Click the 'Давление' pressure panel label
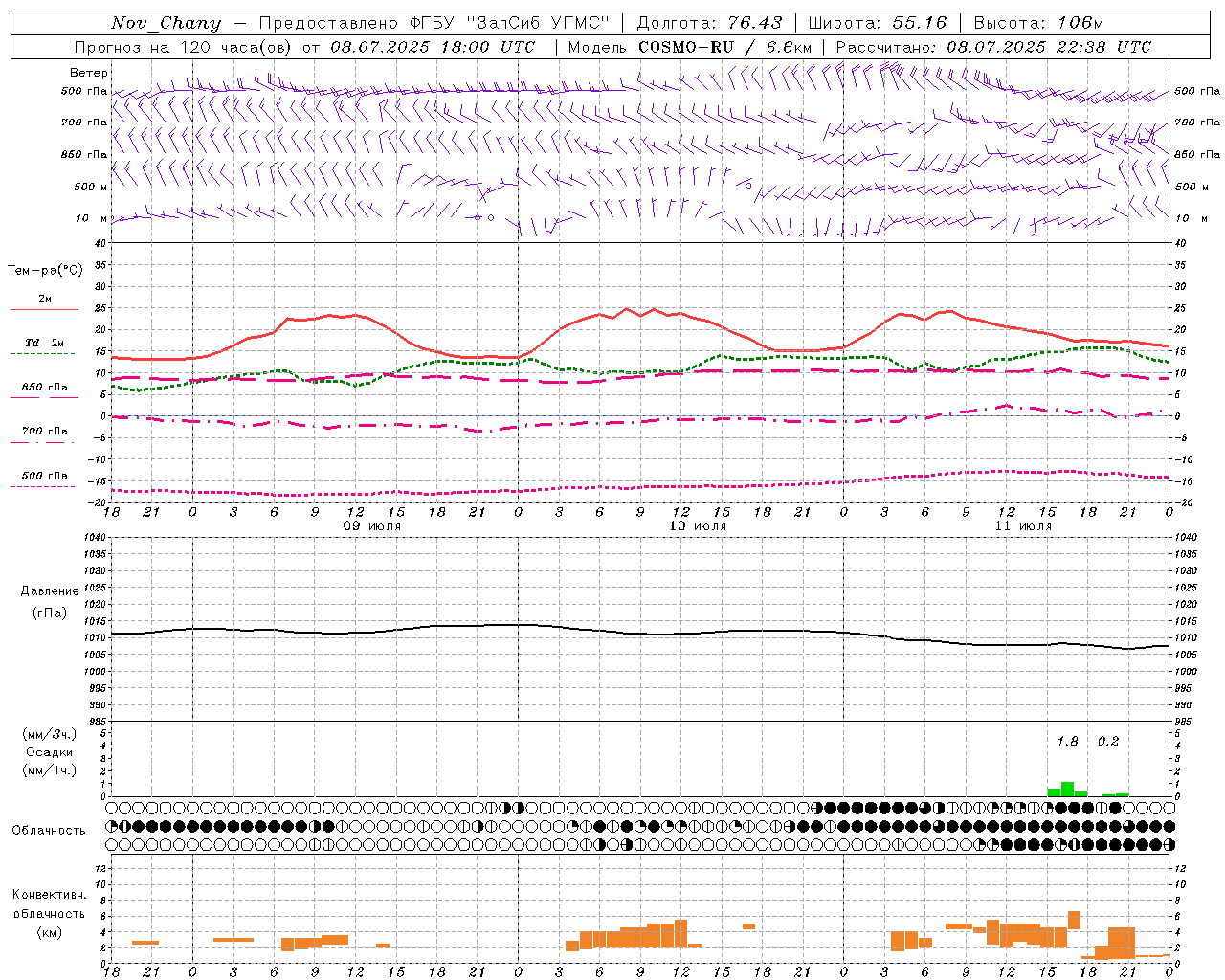 pos(49,591)
